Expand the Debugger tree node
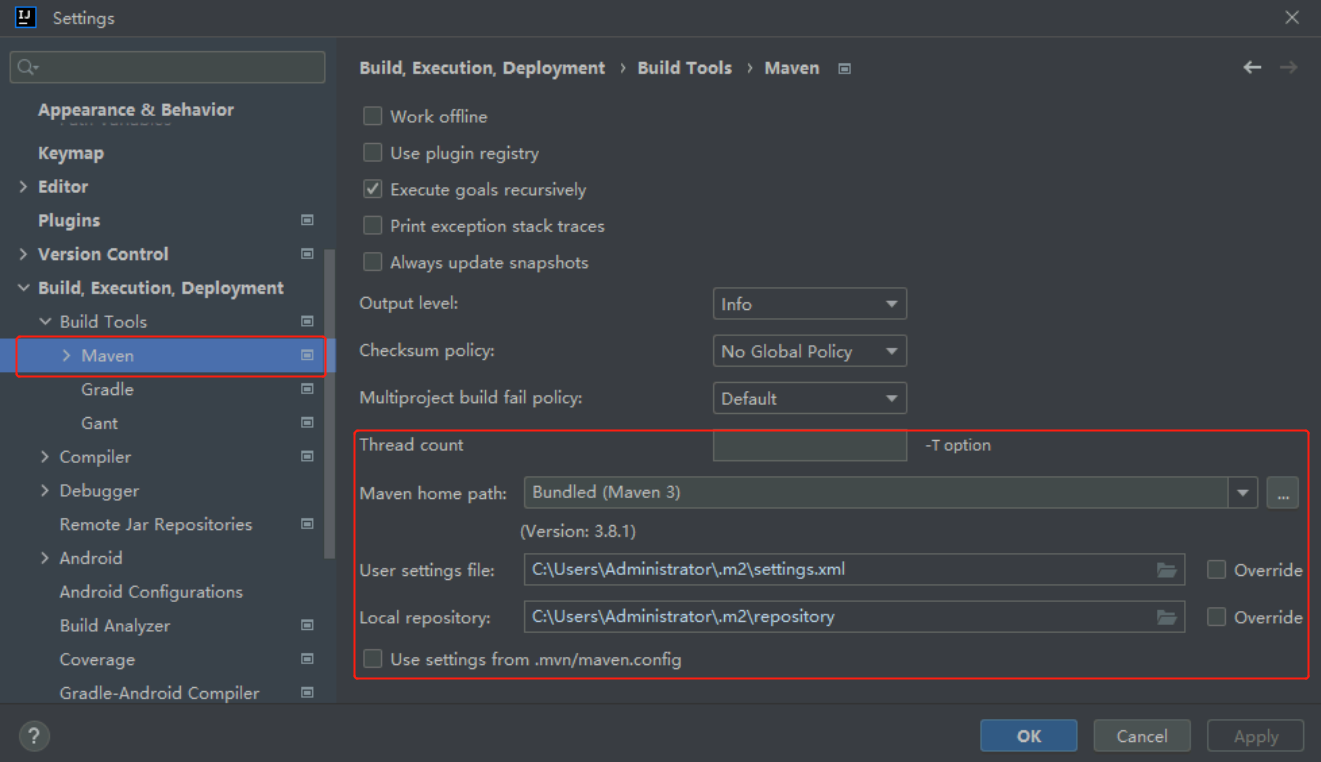This screenshot has height=762, width=1321. 45,490
